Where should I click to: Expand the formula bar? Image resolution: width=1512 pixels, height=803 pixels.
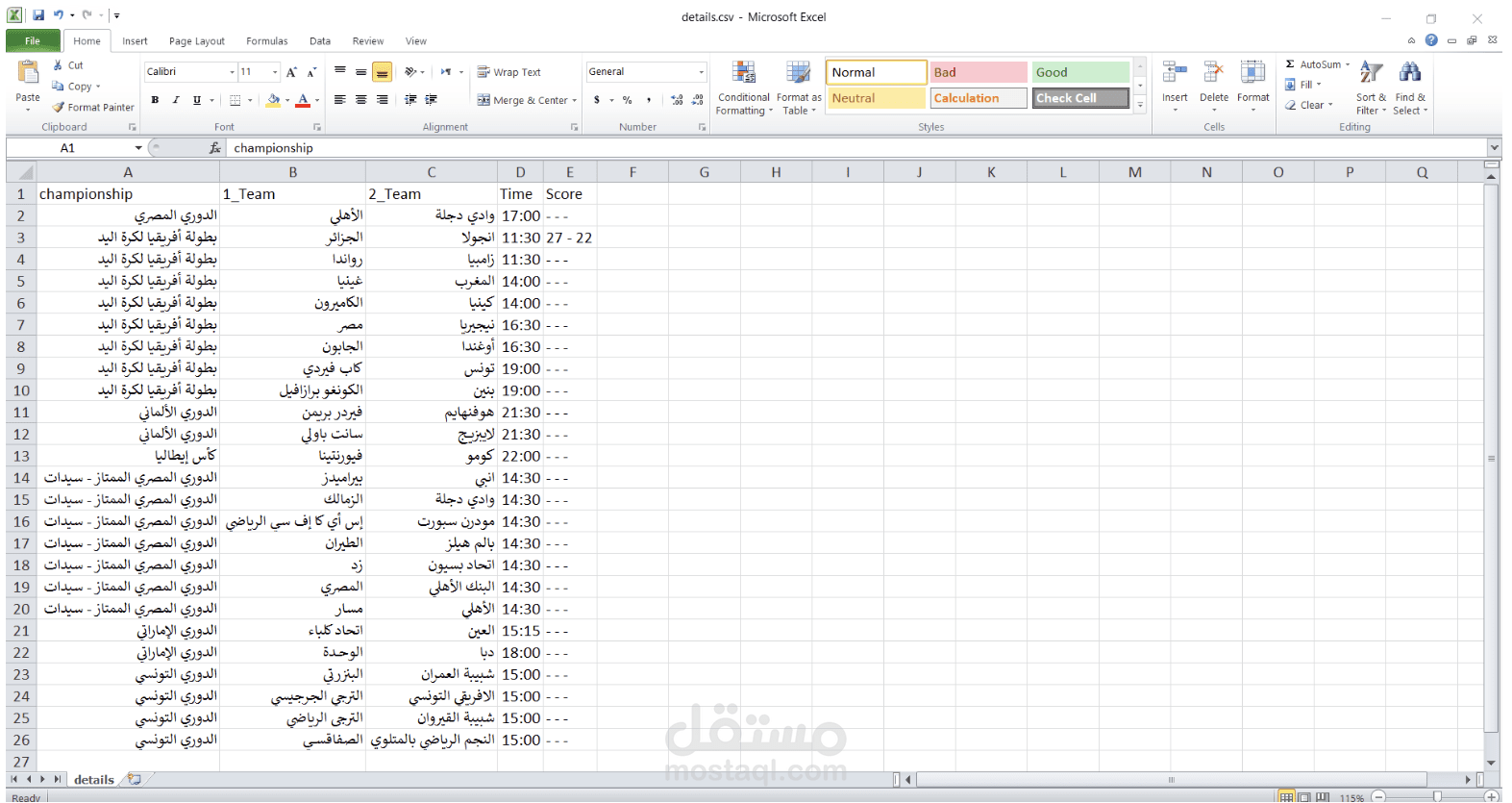pyautogui.click(x=1494, y=148)
